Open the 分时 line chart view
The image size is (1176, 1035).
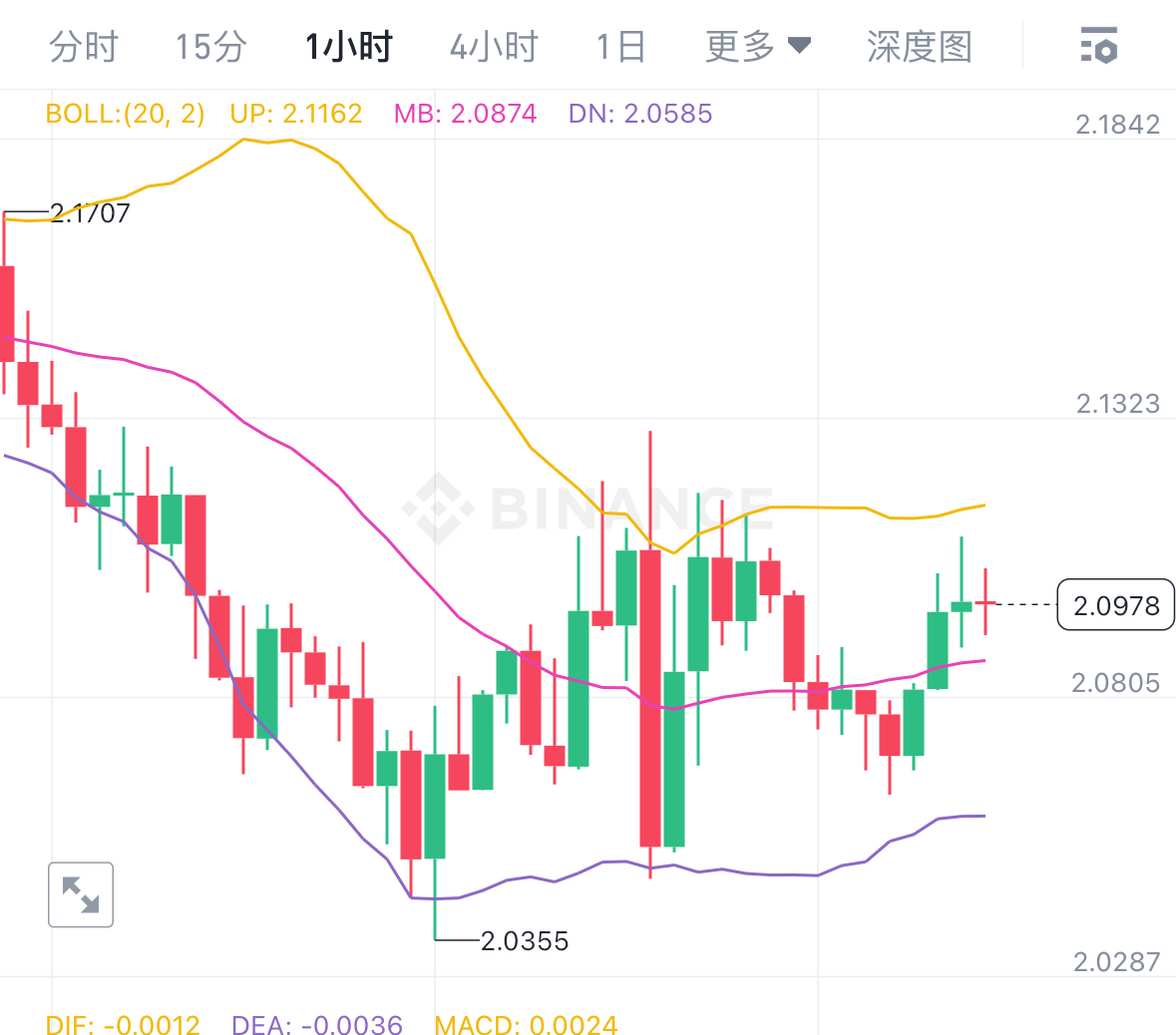84,46
